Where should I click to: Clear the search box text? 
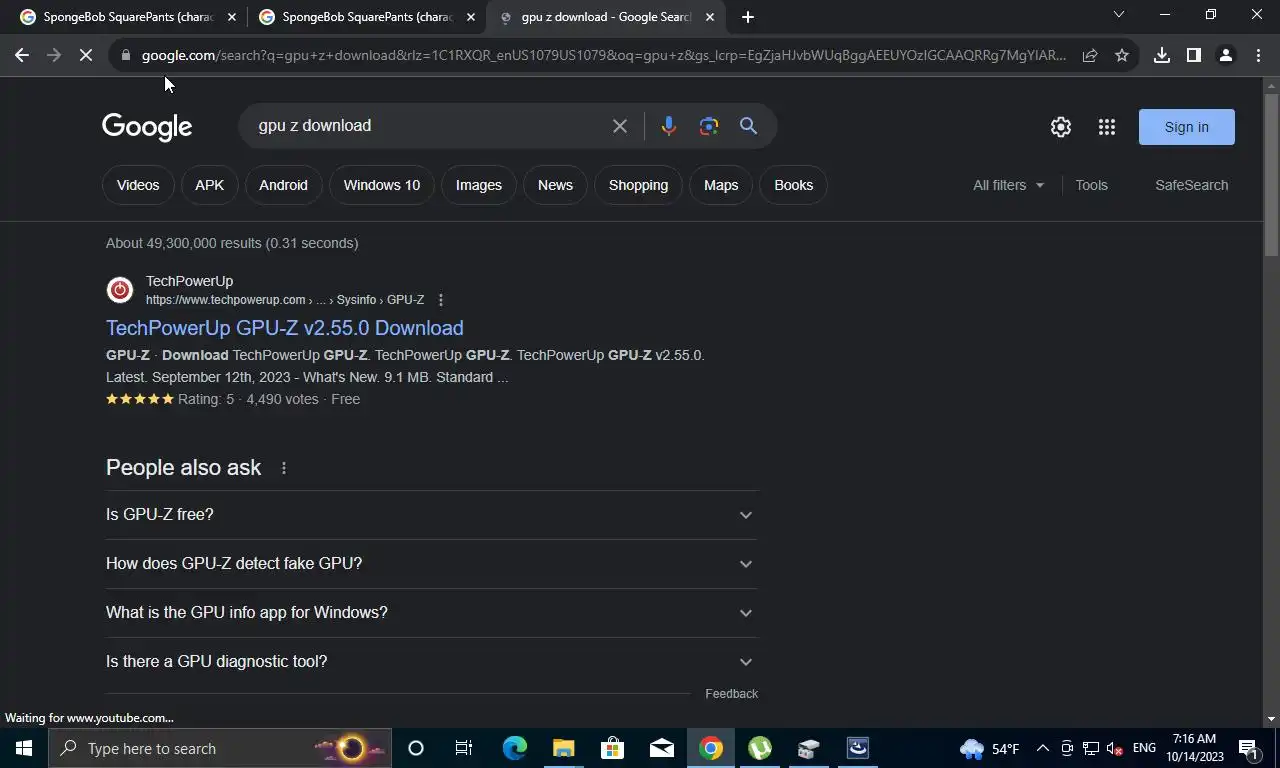coord(620,126)
